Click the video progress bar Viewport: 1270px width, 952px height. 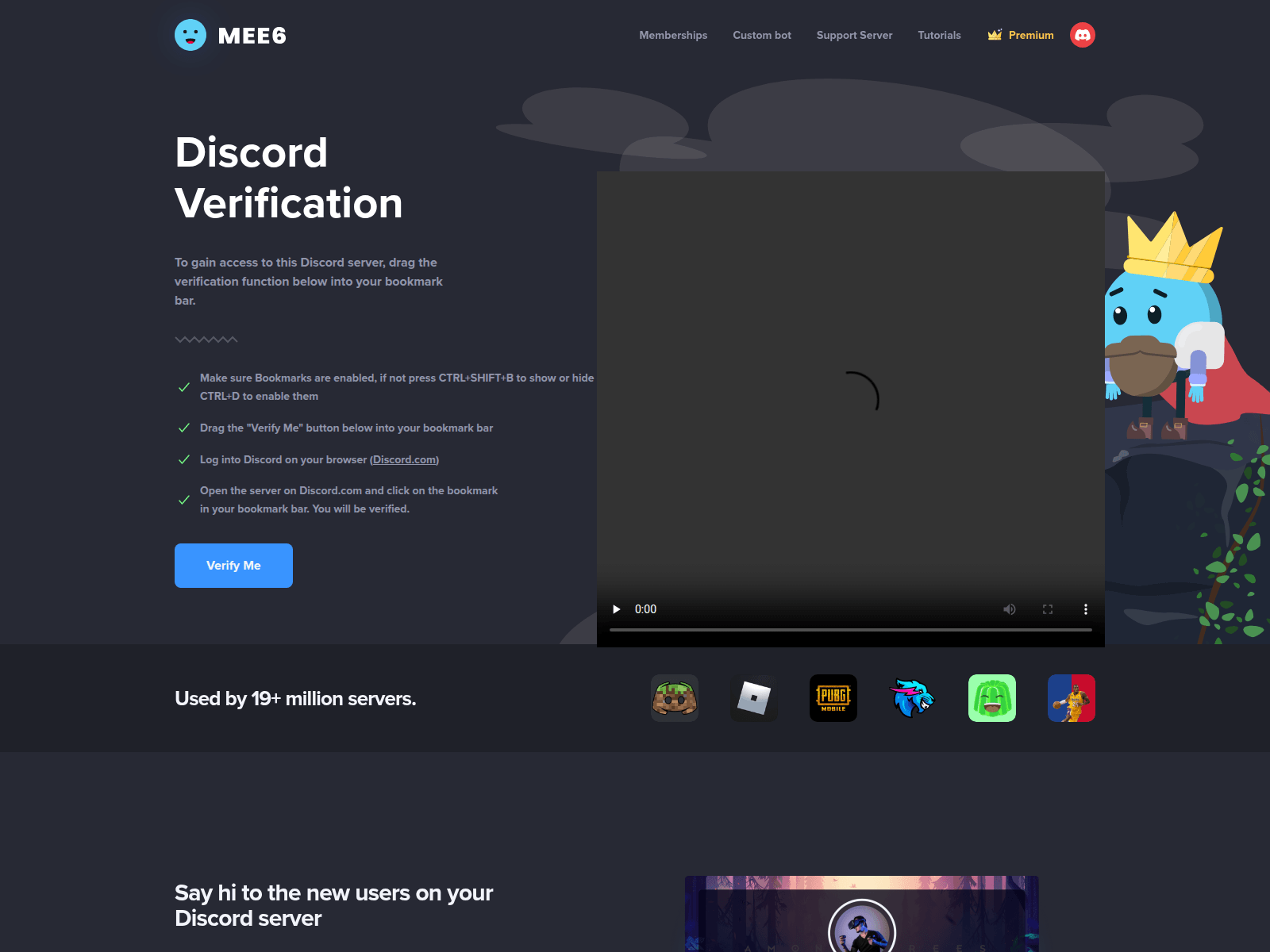coord(851,630)
